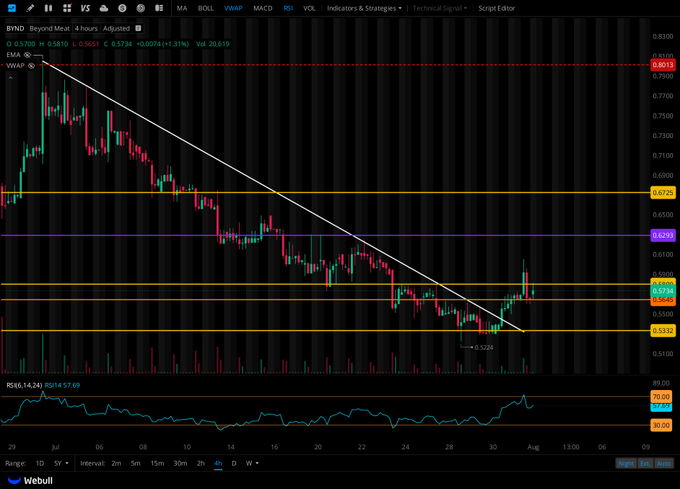Toggle the Ext. hours button
Screen dimensions: 680x489
click(x=645, y=463)
